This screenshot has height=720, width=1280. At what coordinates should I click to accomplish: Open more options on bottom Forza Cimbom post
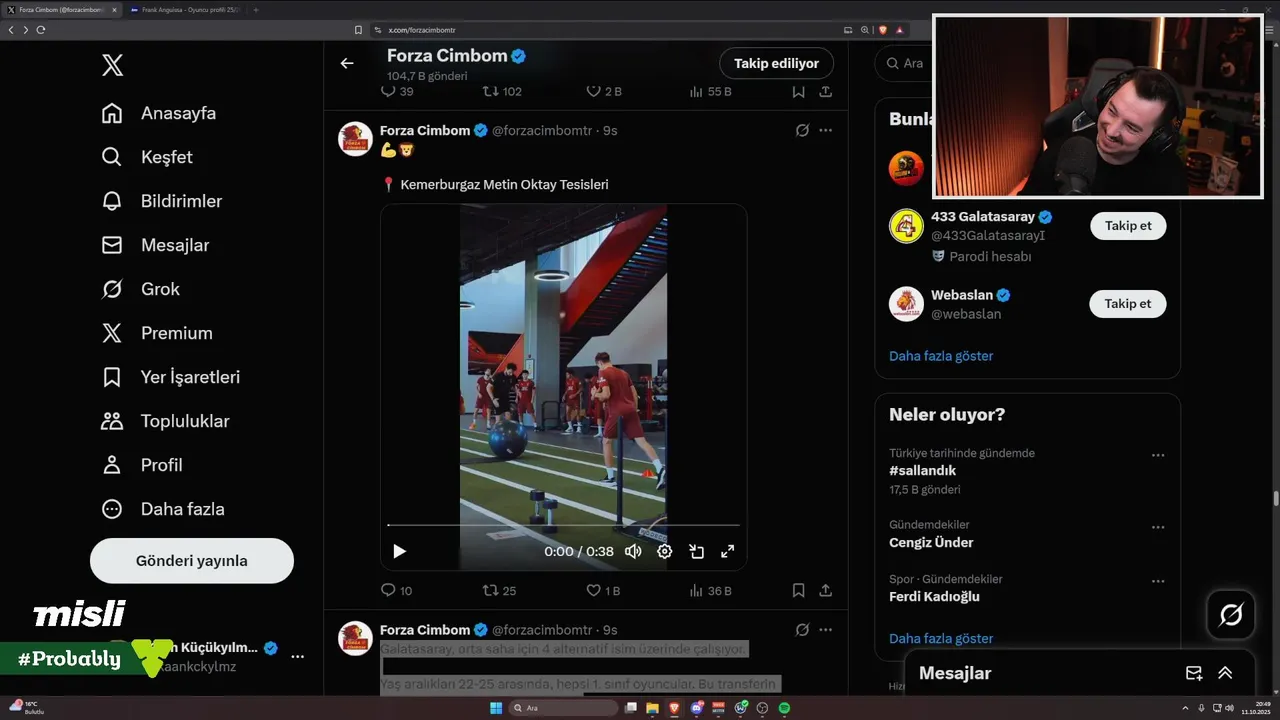coord(825,630)
